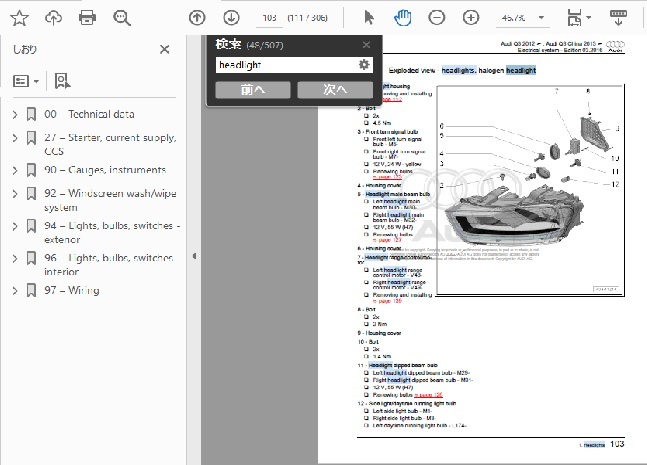
Task: Click the 次へ next result button
Action: tap(335, 90)
